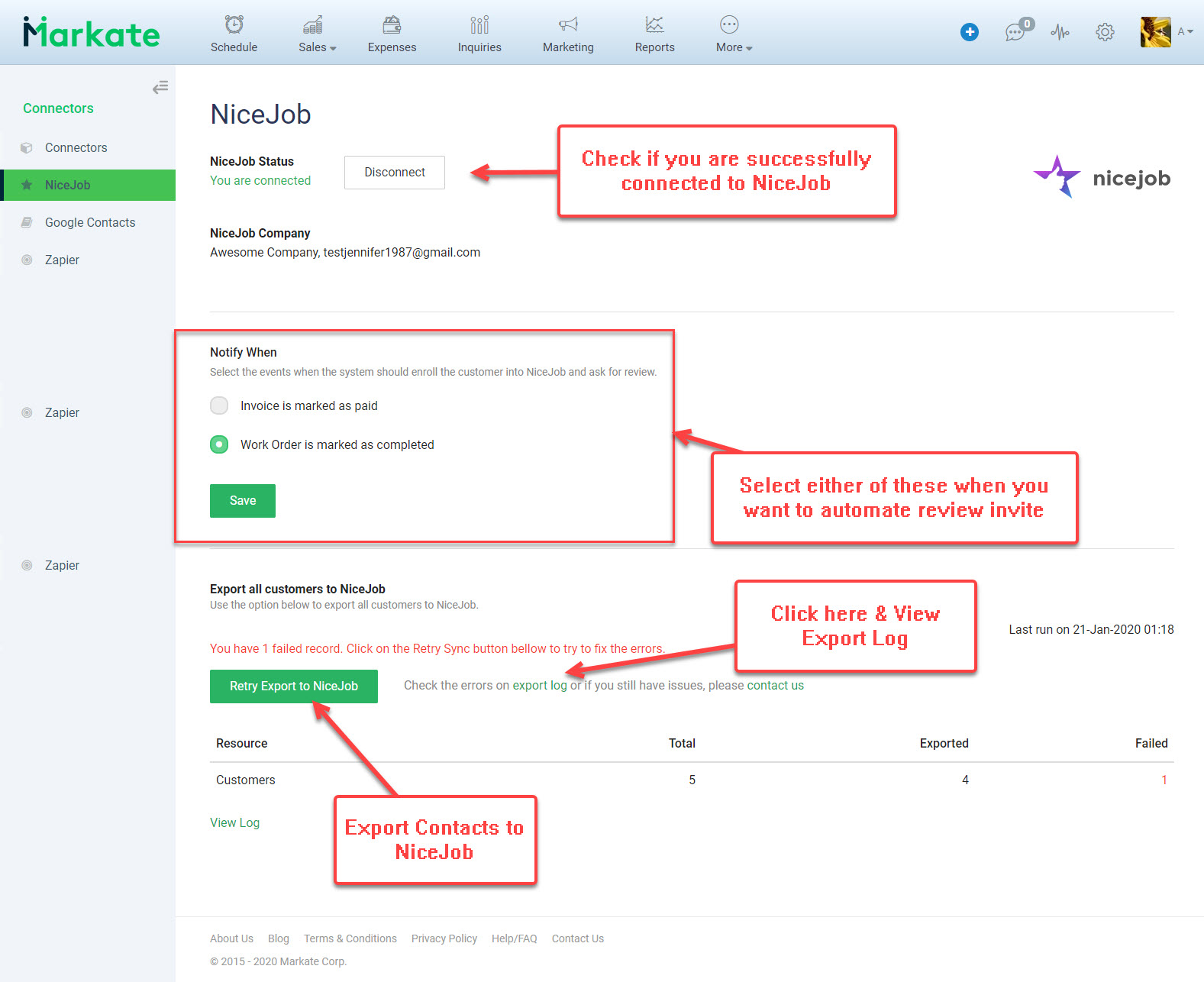Click the NiceJob star icon in sidebar
This screenshot has width=1204, height=982.
point(27,186)
